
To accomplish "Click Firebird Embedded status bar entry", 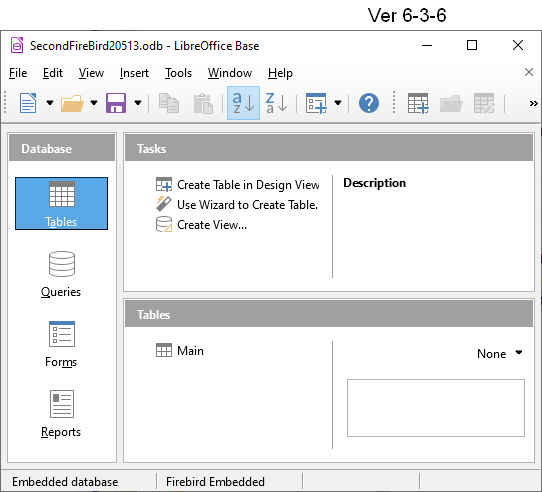I will [x=215, y=482].
